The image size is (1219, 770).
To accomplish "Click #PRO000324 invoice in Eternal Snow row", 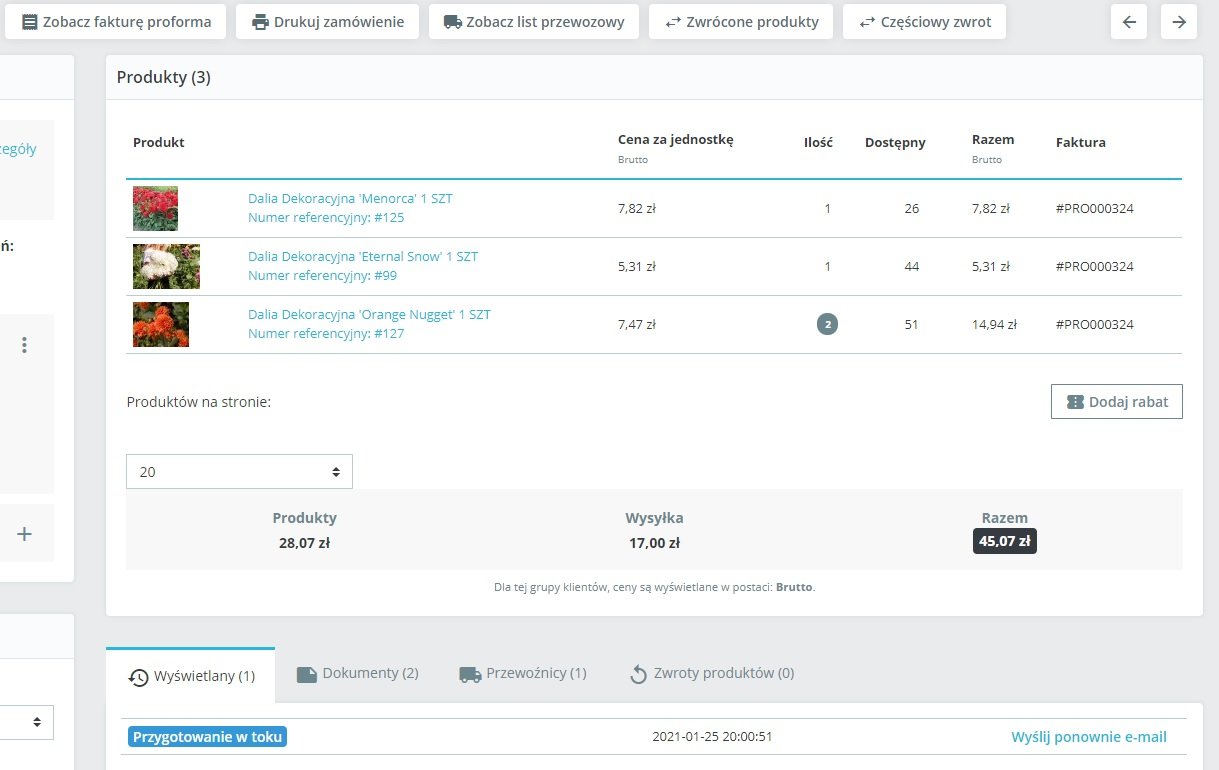I will pyautogui.click(x=1095, y=266).
